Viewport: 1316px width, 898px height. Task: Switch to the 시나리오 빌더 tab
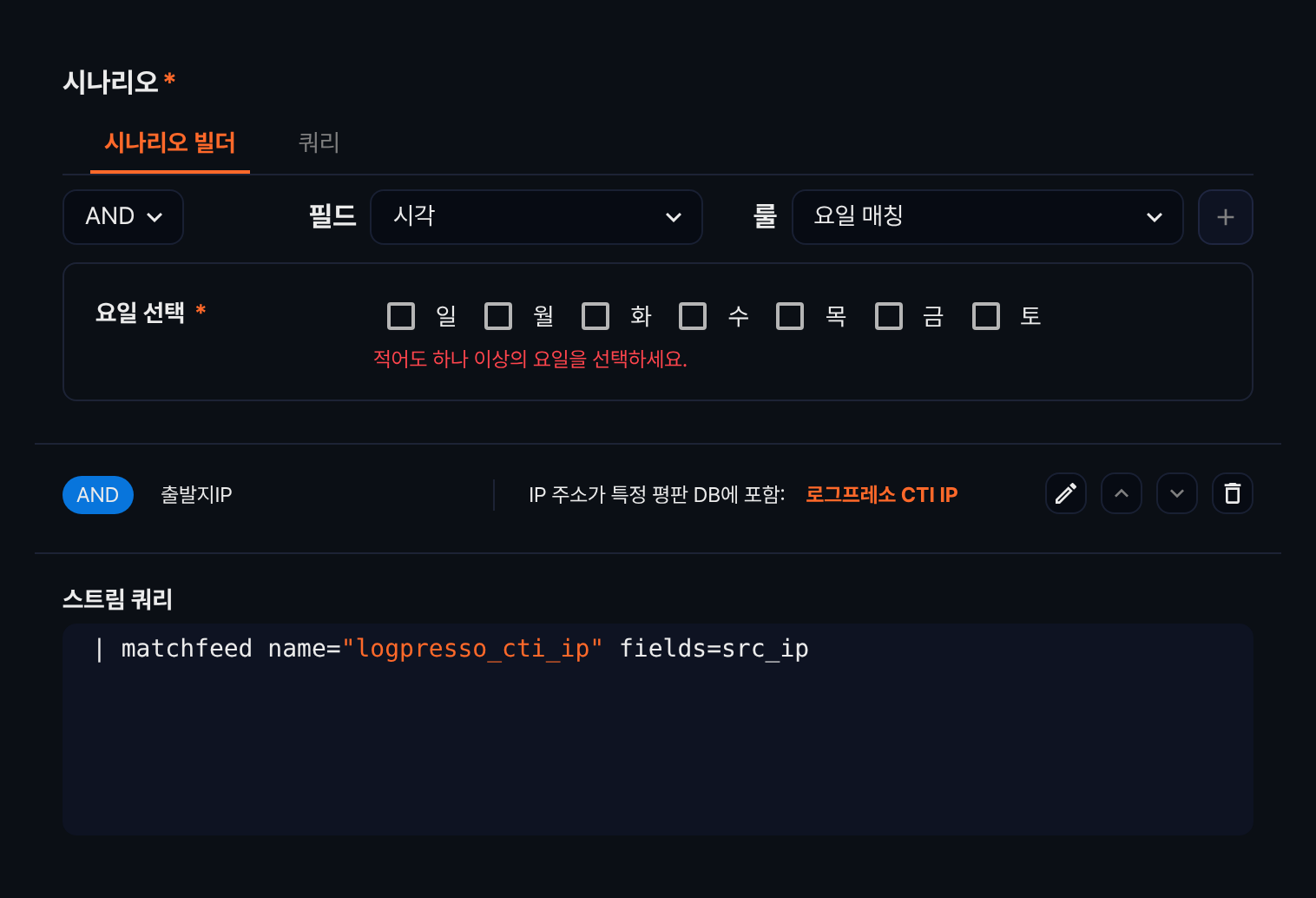point(170,142)
